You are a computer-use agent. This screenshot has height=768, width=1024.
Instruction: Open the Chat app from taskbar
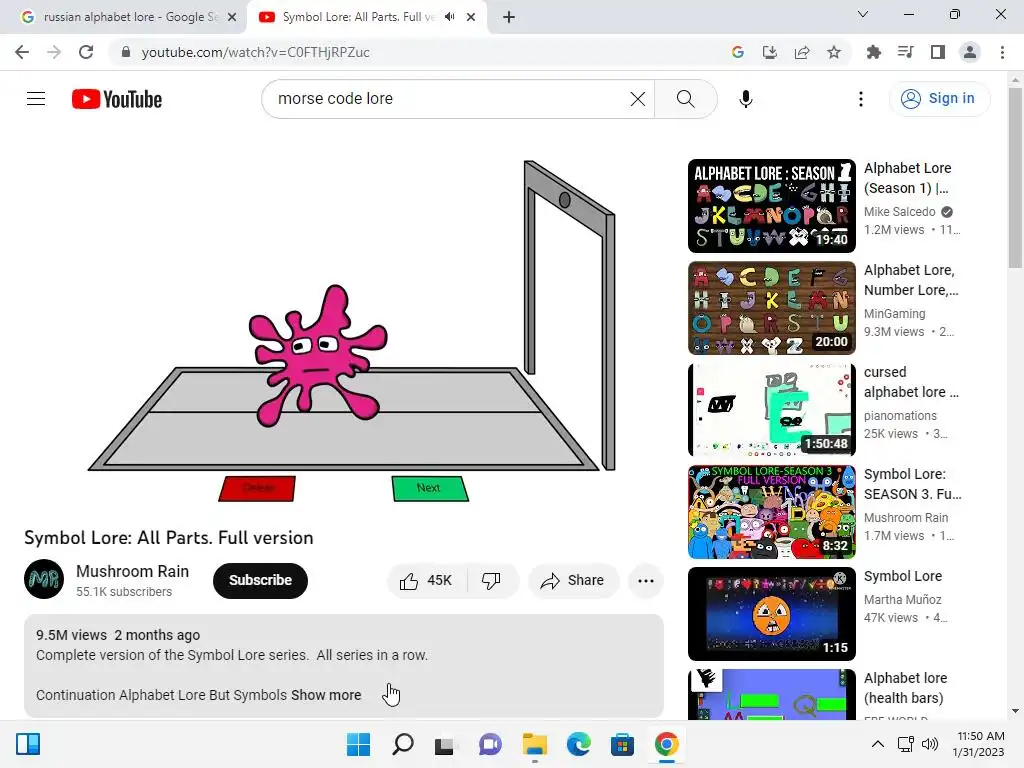coord(490,744)
